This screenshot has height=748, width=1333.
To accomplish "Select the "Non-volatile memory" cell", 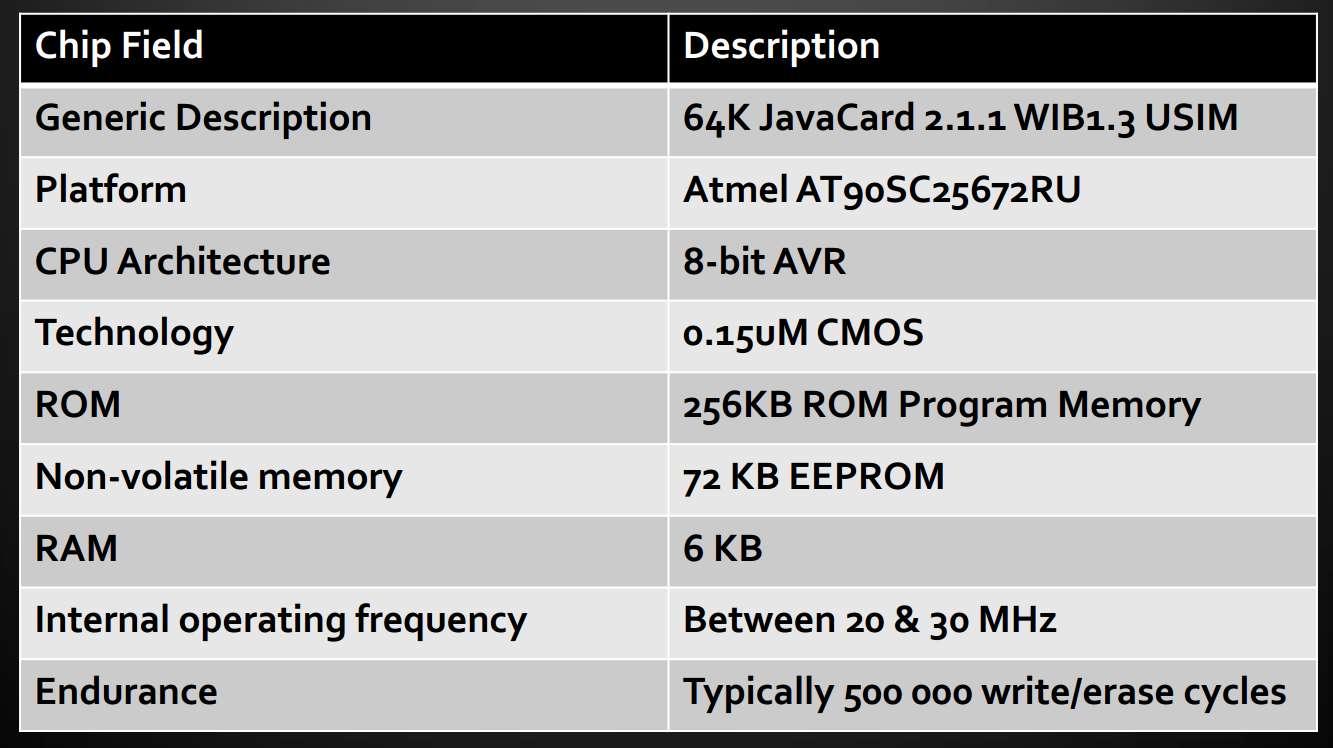I will (x=218, y=477).
